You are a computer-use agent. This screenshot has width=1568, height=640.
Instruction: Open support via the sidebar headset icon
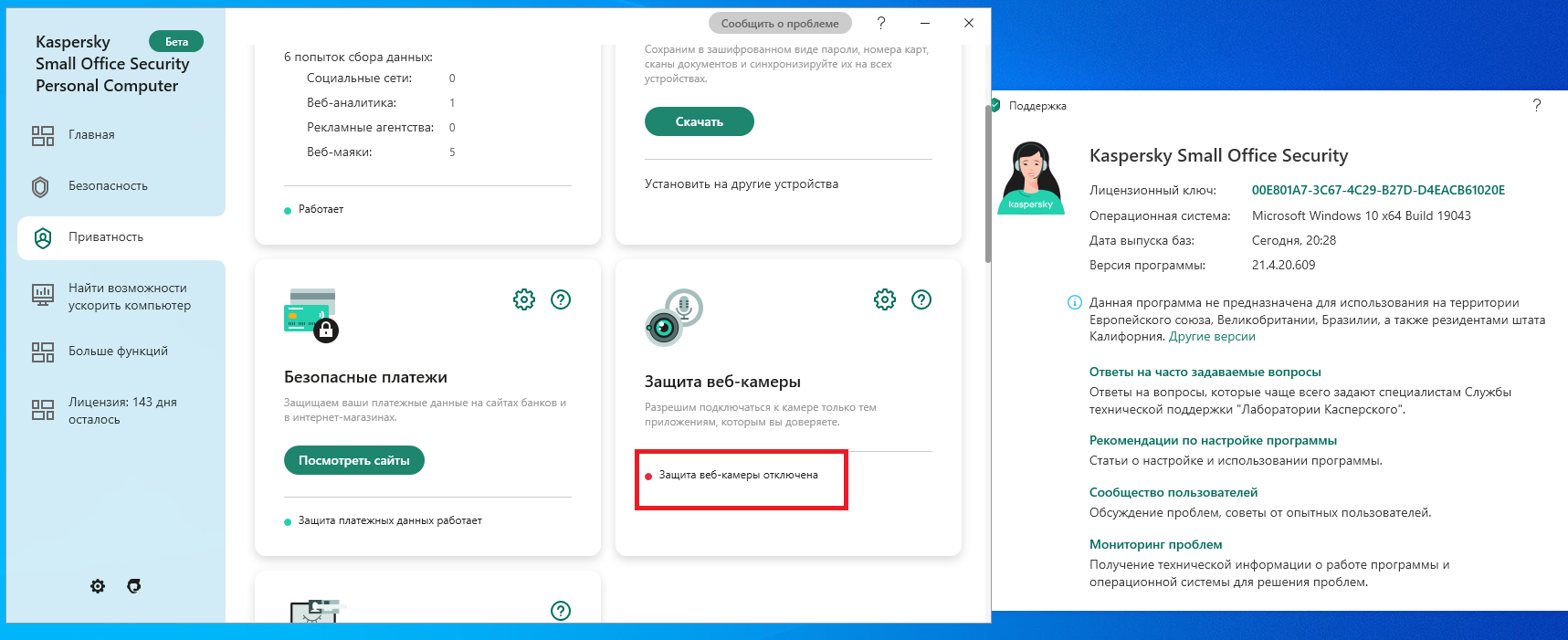tap(134, 586)
